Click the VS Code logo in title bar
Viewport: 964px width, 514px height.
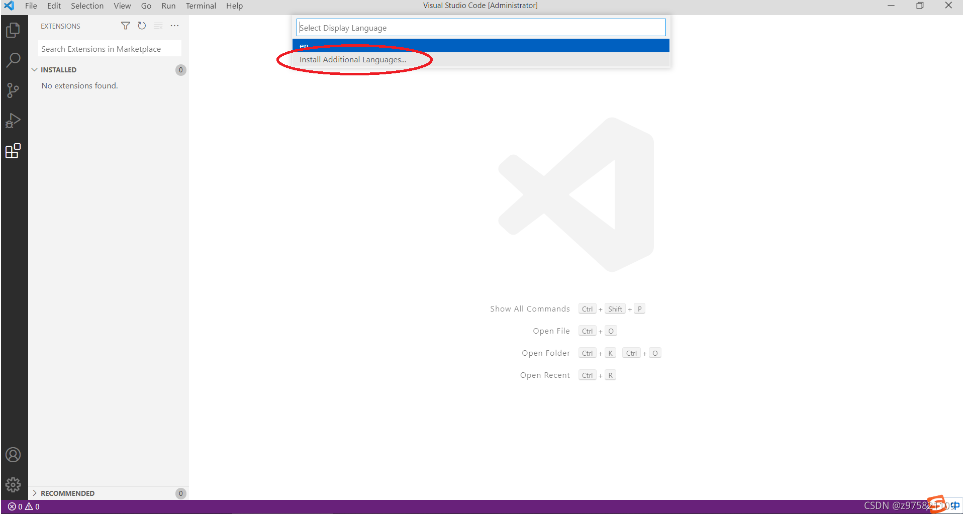pos(9,6)
